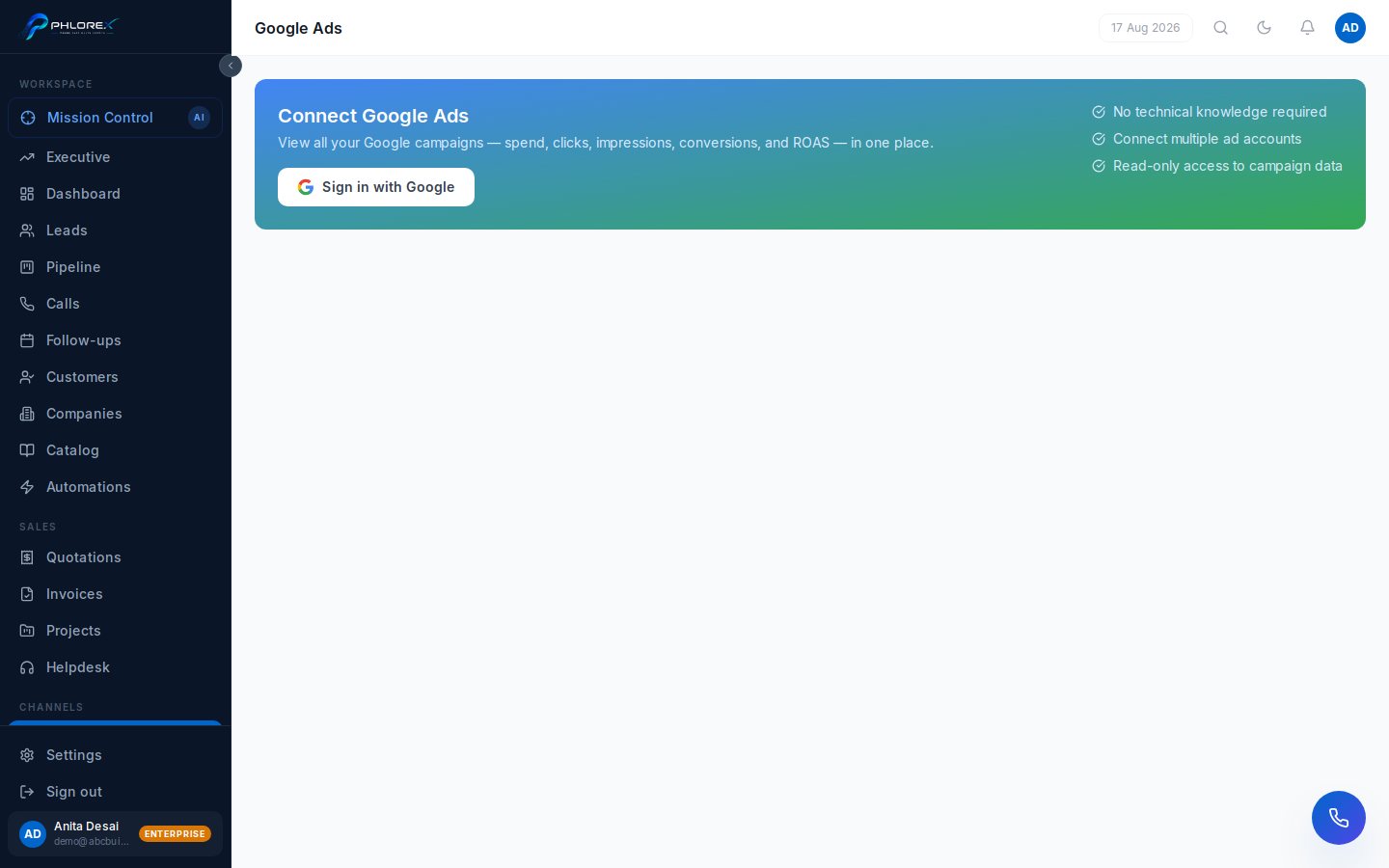Viewport: 1389px width, 868px height.
Task: Open the Leads section
Action: [115, 231]
